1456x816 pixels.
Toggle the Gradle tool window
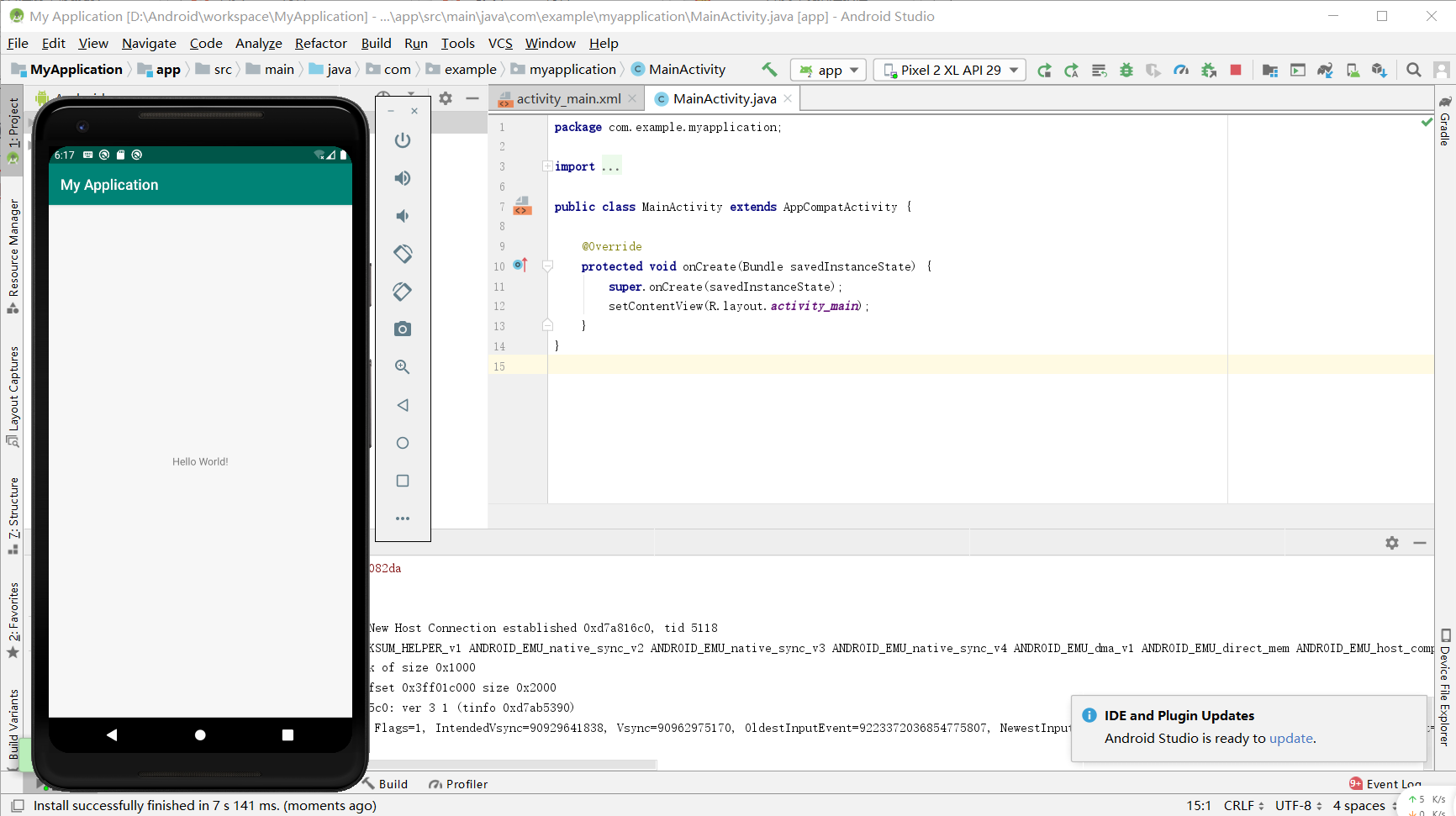coord(1445,121)
